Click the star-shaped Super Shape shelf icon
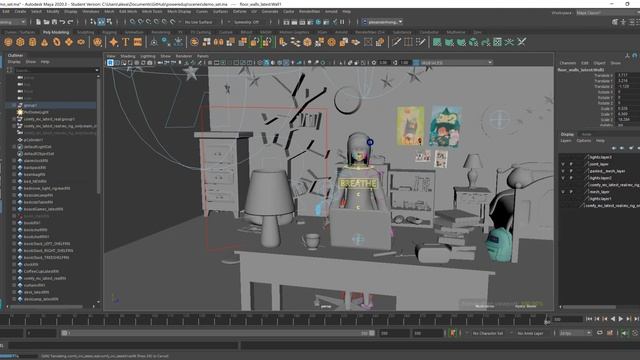Viewport: 640px width, 360px height. point(113,42)
